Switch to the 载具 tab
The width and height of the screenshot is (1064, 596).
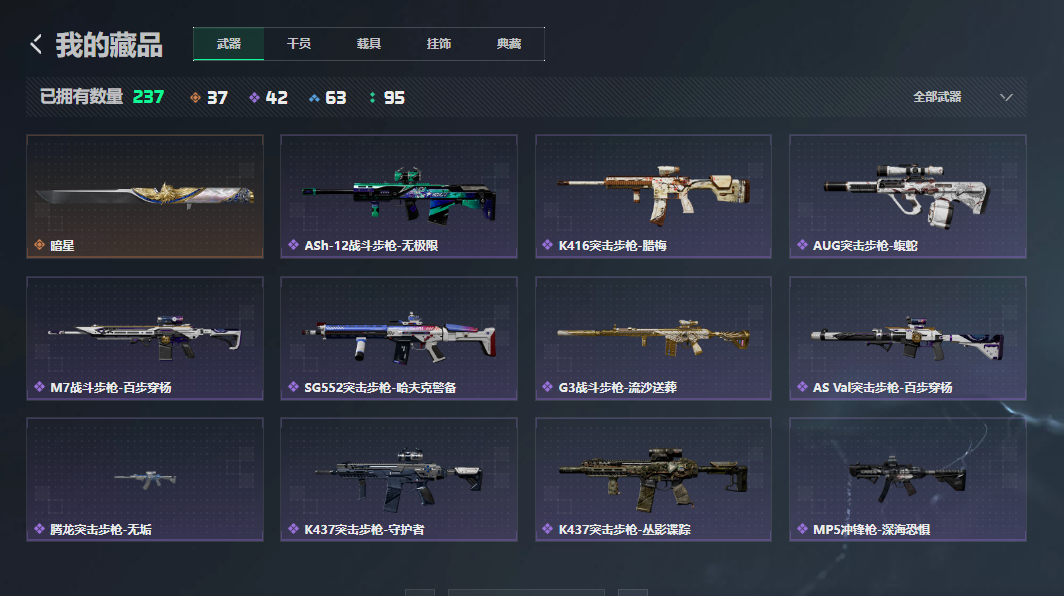[368, 44]
